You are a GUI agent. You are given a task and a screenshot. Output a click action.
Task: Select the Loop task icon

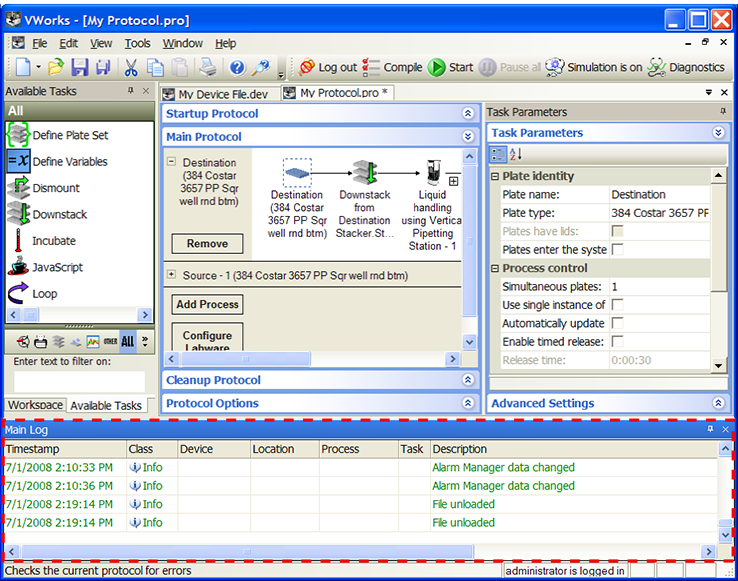(18, 294)
